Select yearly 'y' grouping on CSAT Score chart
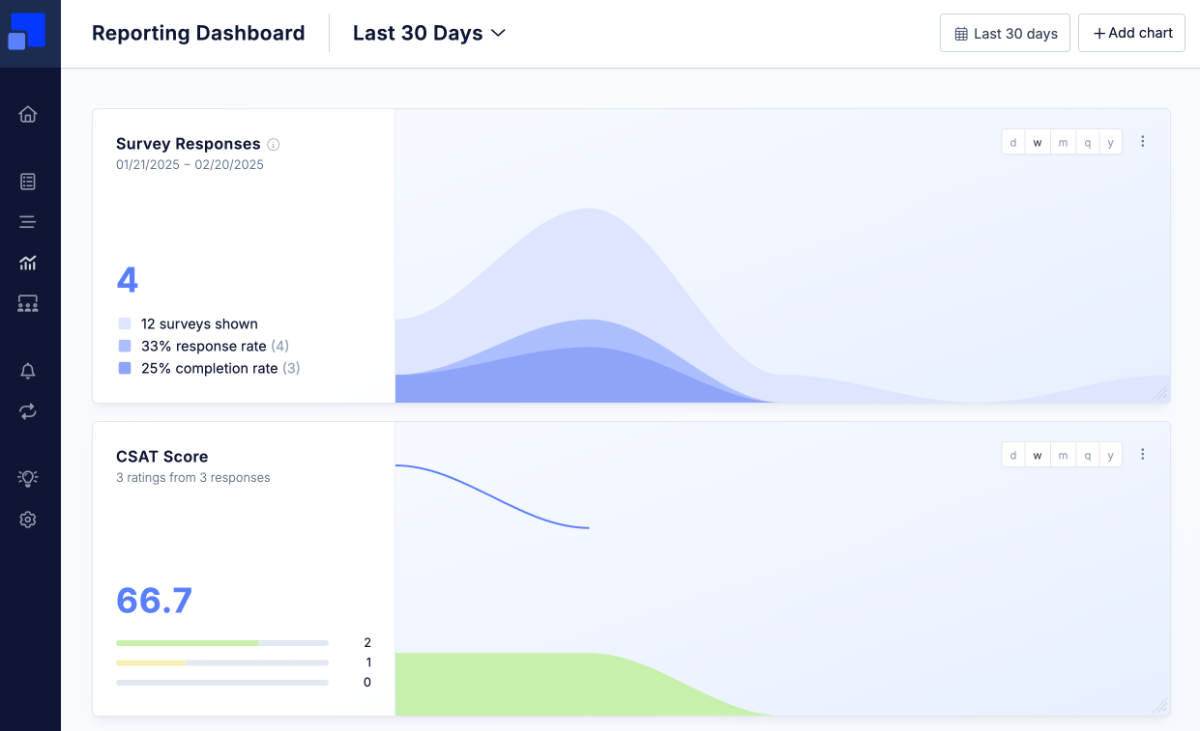Screen dimensions: 1200x731 (1111, 455)
